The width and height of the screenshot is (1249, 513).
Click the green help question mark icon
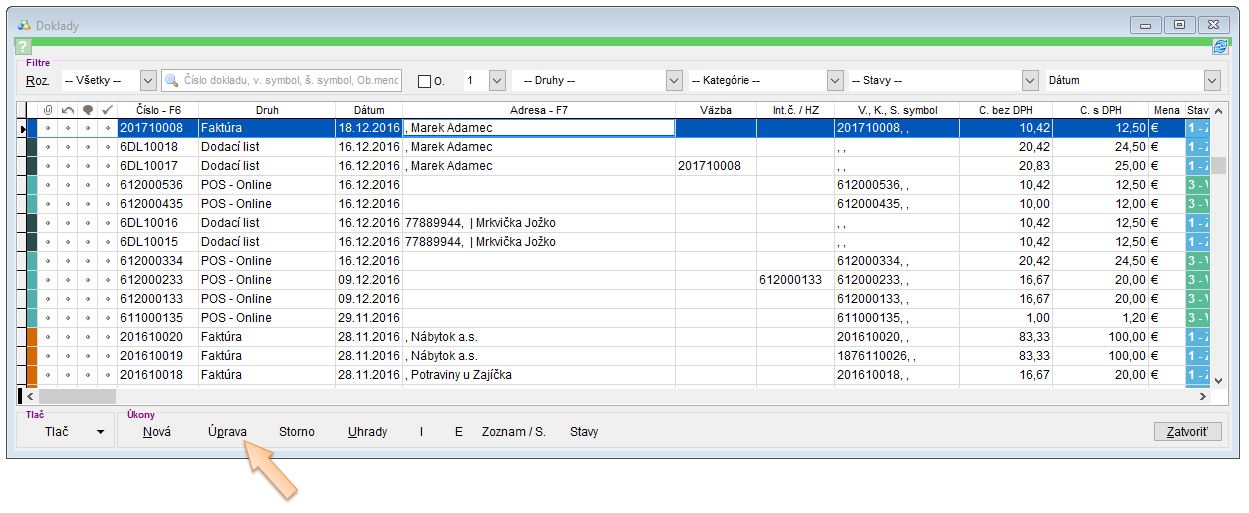click(x=24, y=47)
